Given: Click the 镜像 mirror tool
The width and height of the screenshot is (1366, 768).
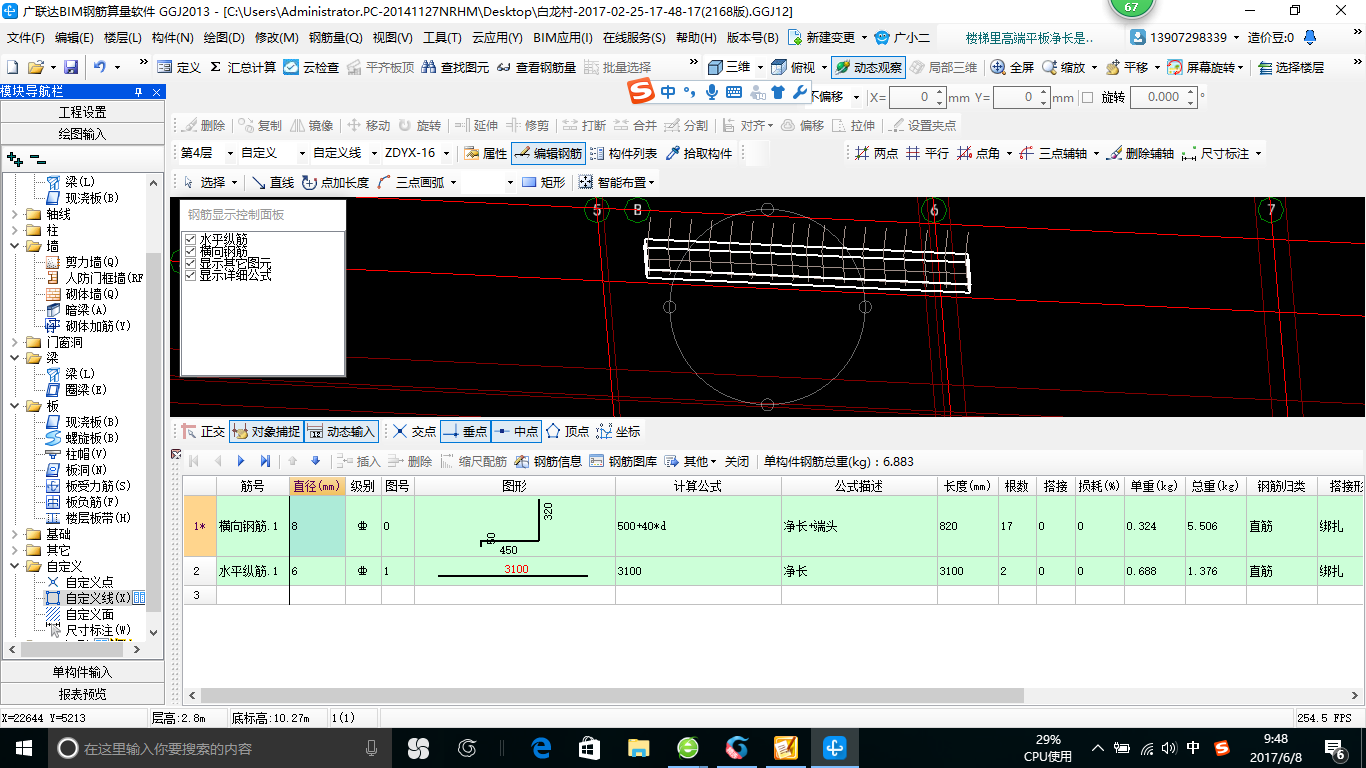Looking at the screenshot, I should [312, 125].
